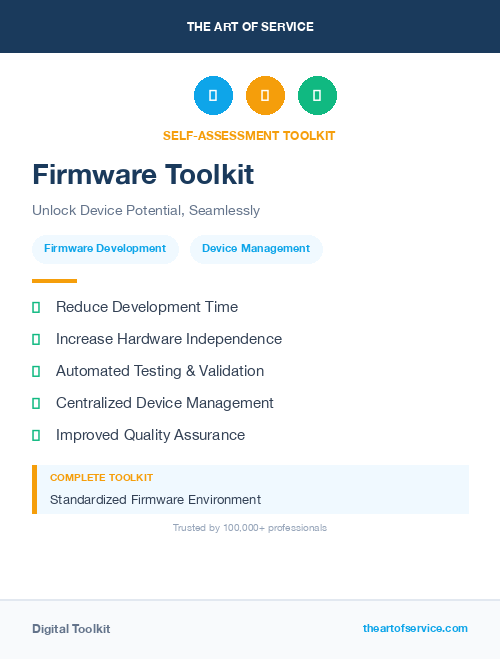
Task: Click the Firmware Toolkit heading
Action: click(143, 174)
